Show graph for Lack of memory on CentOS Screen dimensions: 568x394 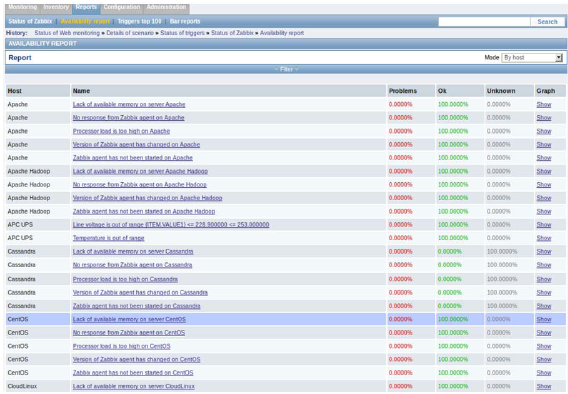click(x=544, y=319)
